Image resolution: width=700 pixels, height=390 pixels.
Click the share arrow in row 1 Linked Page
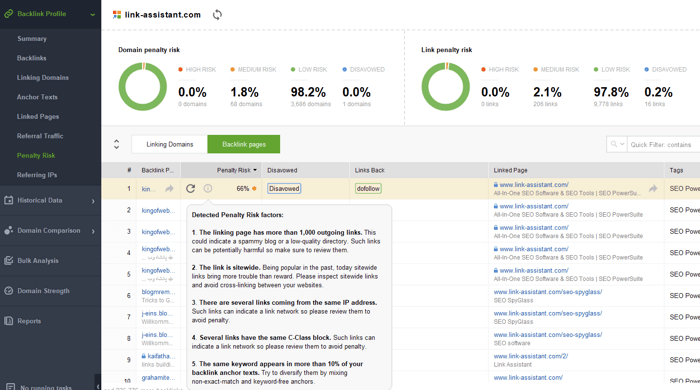click(653, 189)
